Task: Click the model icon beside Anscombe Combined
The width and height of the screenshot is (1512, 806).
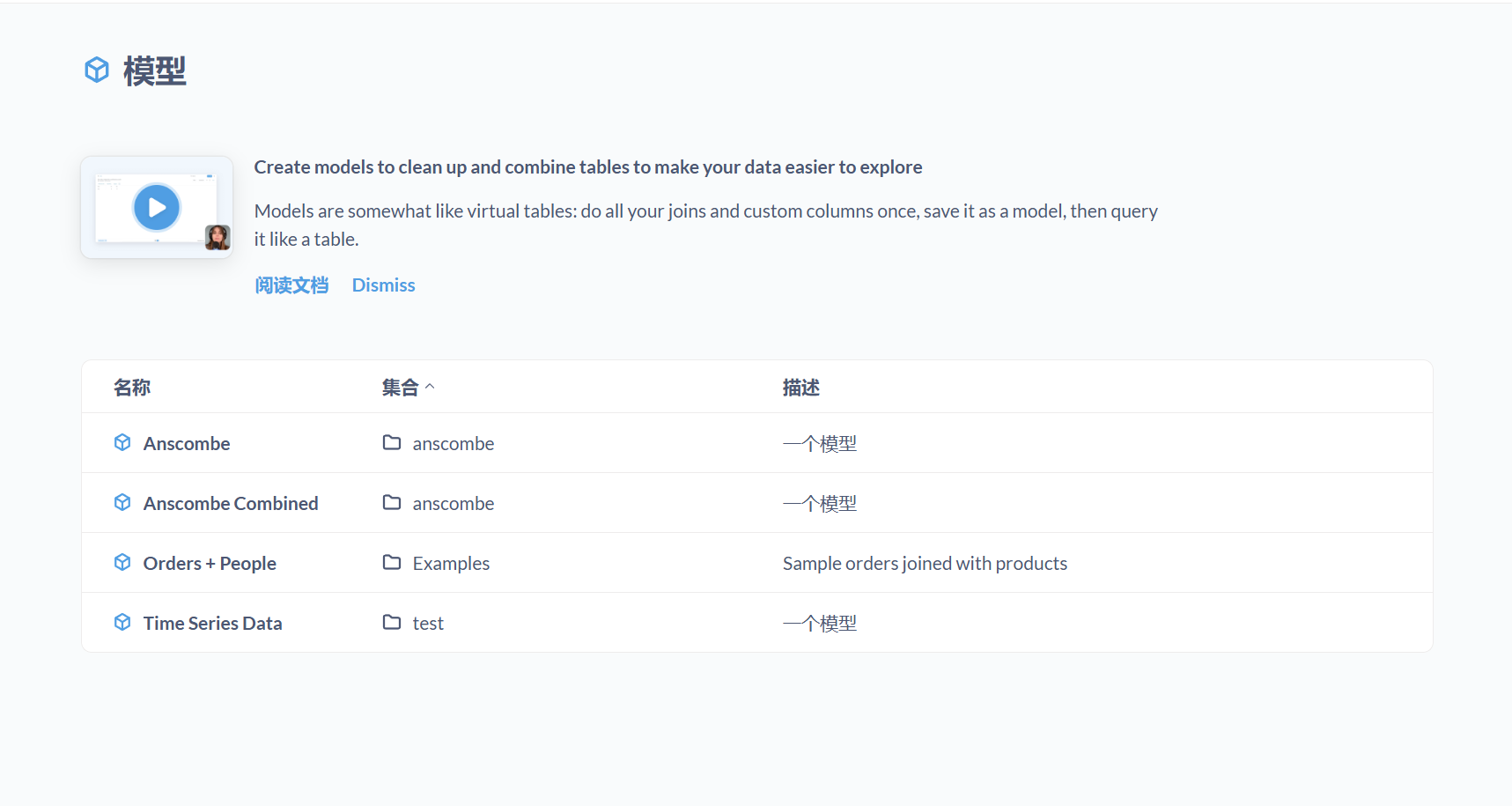Action: pyautogui.click(x=122, y=502)
